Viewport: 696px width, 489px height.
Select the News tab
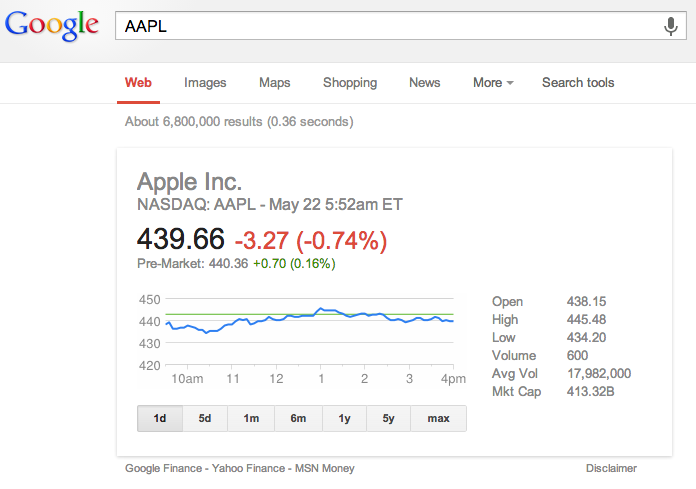424,82
